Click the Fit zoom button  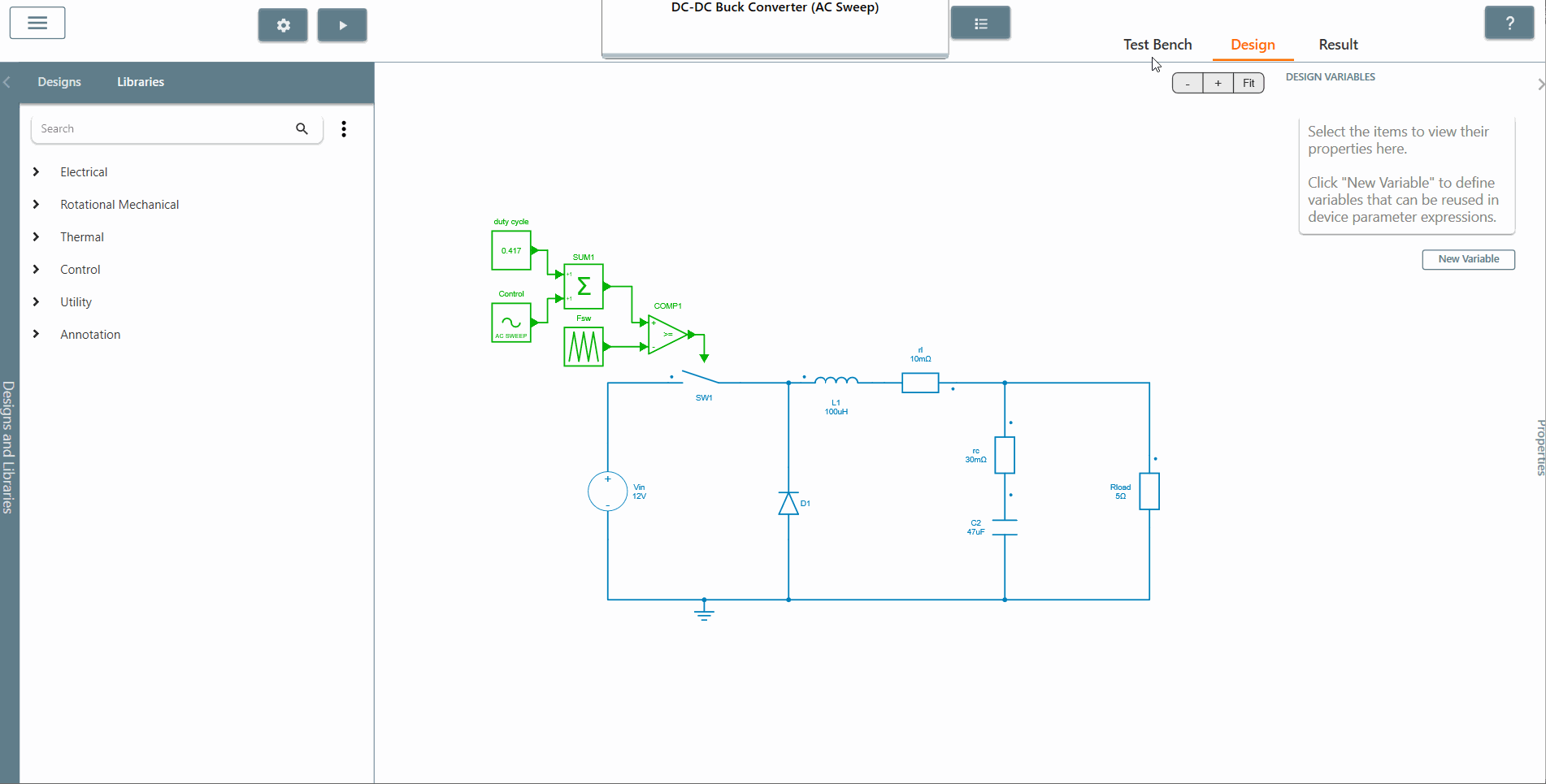[1249, 83]
